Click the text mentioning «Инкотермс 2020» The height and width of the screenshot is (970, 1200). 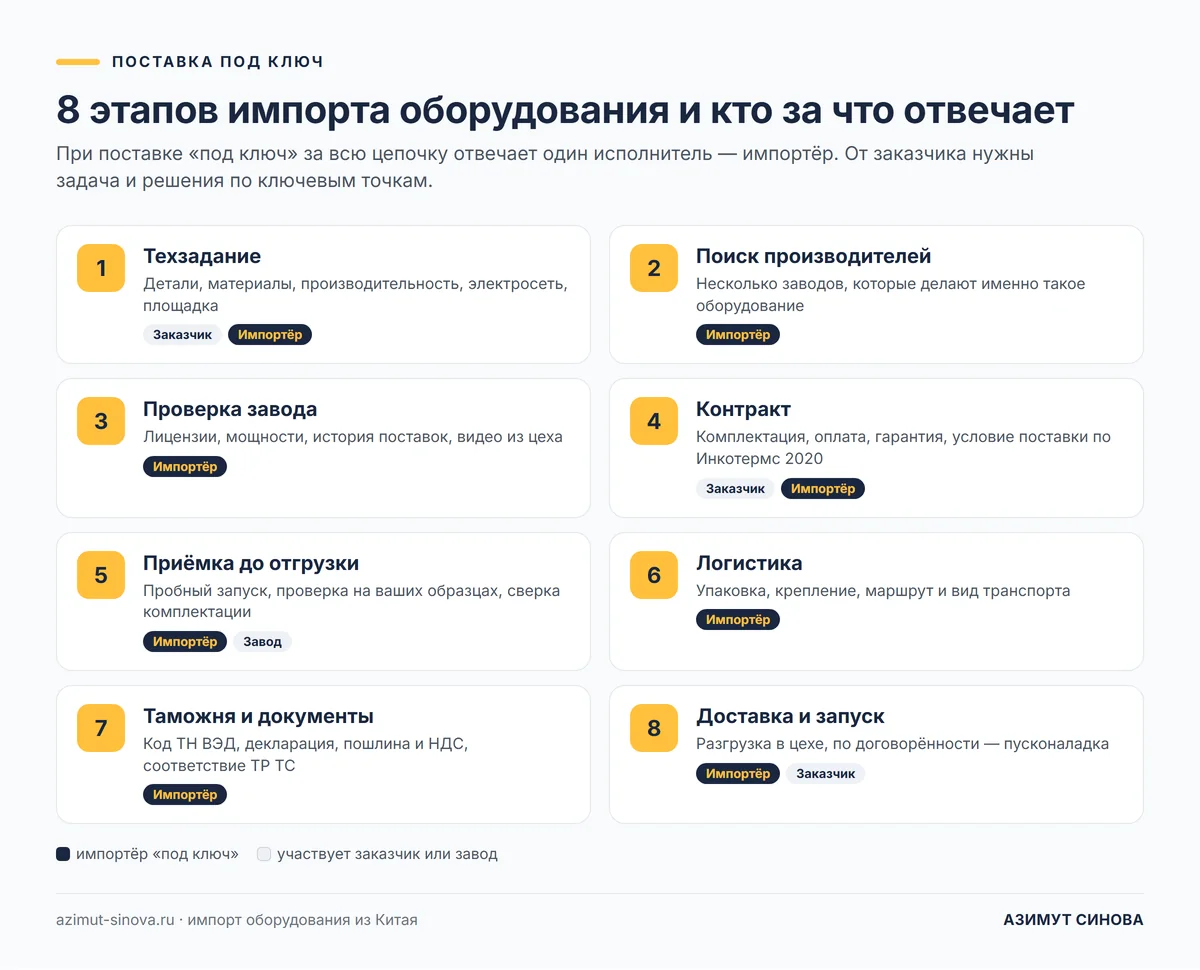click(903, 447)
